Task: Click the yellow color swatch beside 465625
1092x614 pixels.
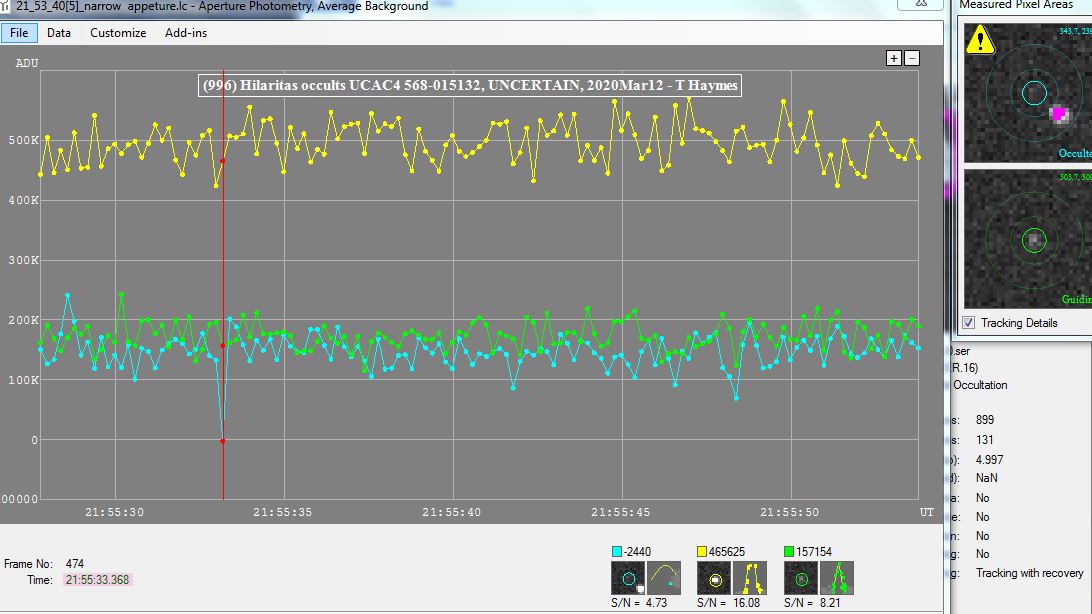Action: pyautogui.click(x=702, y=552)
